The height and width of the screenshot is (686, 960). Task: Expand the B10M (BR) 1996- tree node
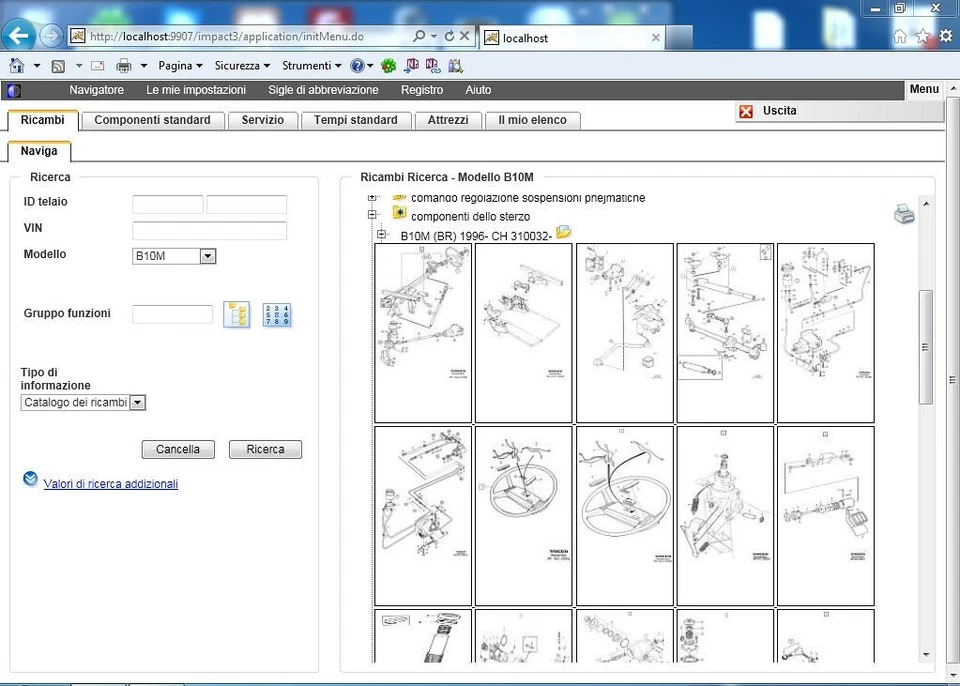(x=381, y=232)
